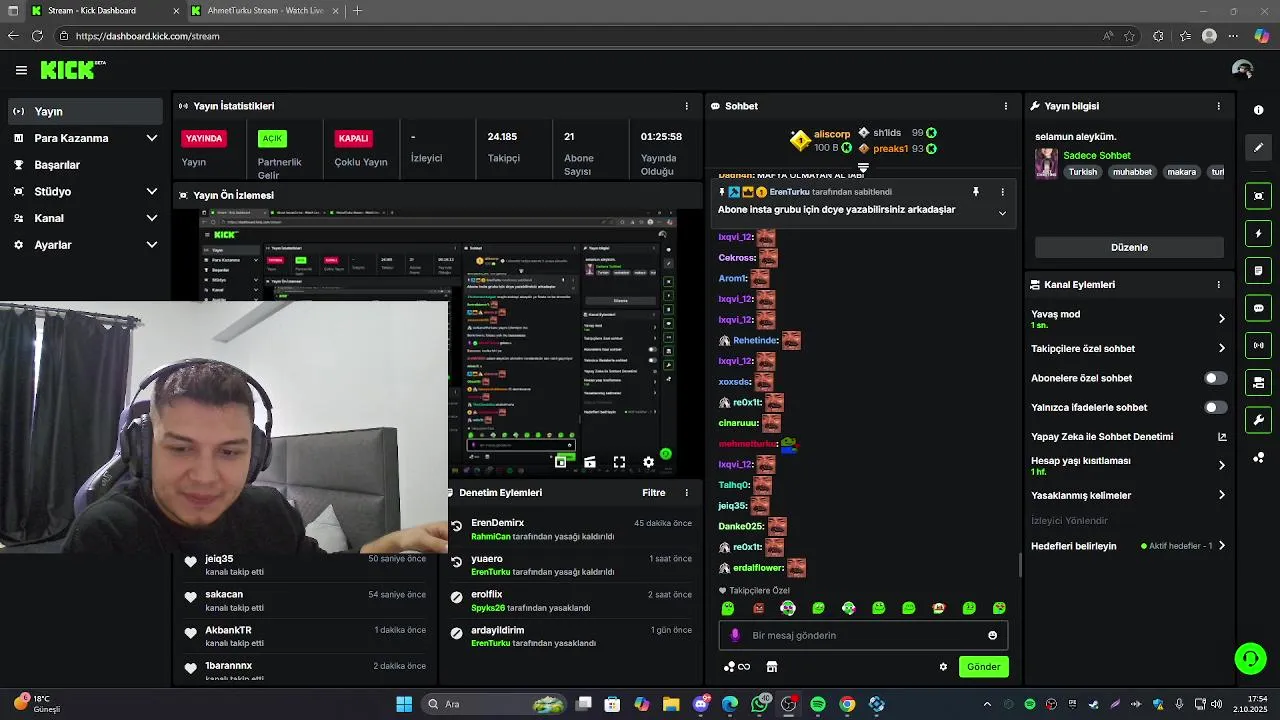Toggle the chat bubble panel icon in right rail
Viewport: 1280px width, 720px height.
point(1259,308)
